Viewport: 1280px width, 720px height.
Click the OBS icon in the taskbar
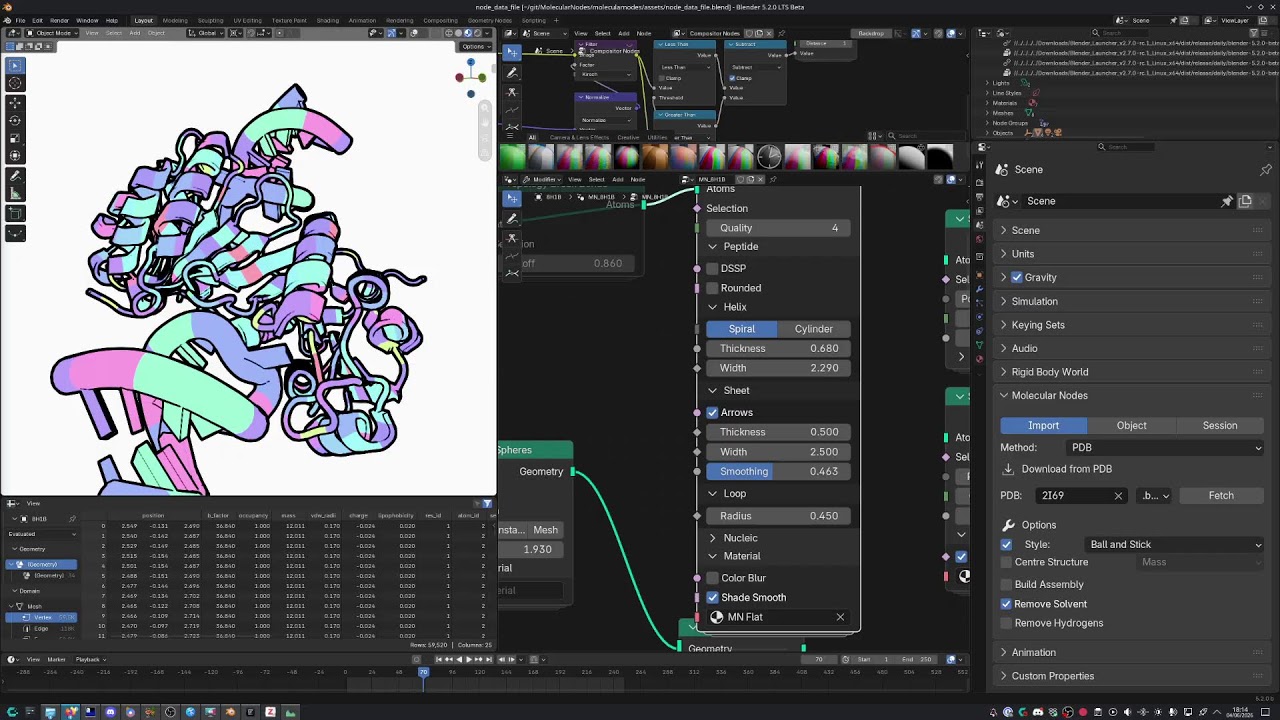coord(170,712)
